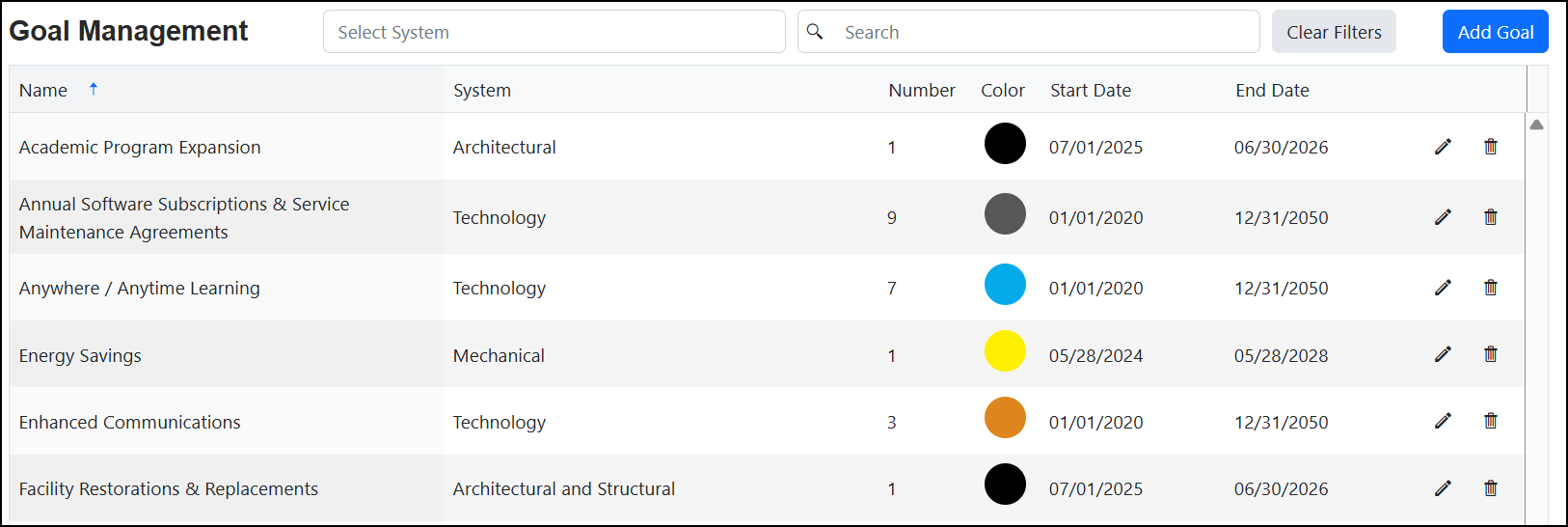Delete the Energy Savings goal
The image size is (1568, 527).
click(x=1491, y=354)
